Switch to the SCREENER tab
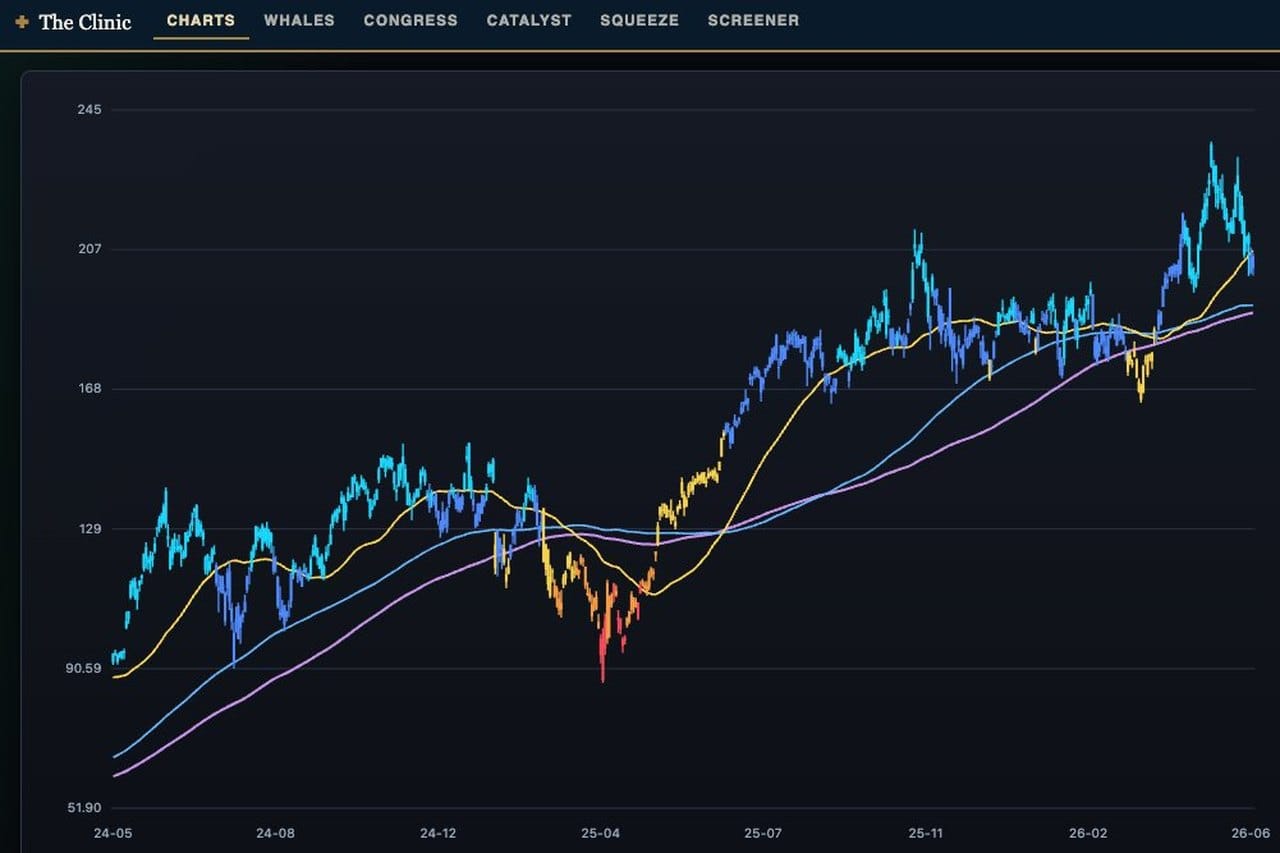This screenshot has height=853, width=1280. (x=753, y=20)
